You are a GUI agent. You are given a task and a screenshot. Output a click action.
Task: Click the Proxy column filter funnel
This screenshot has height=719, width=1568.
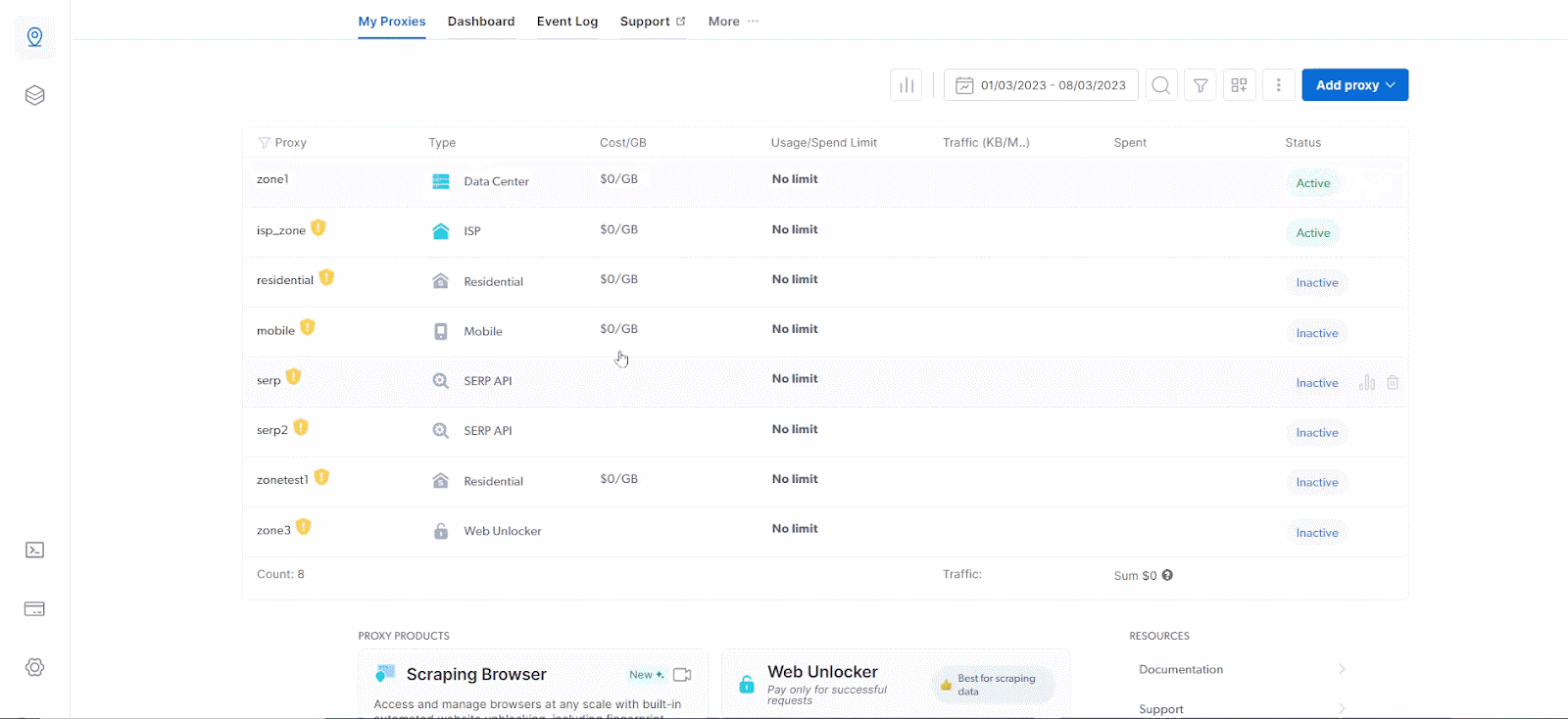(x=264, y=143)
